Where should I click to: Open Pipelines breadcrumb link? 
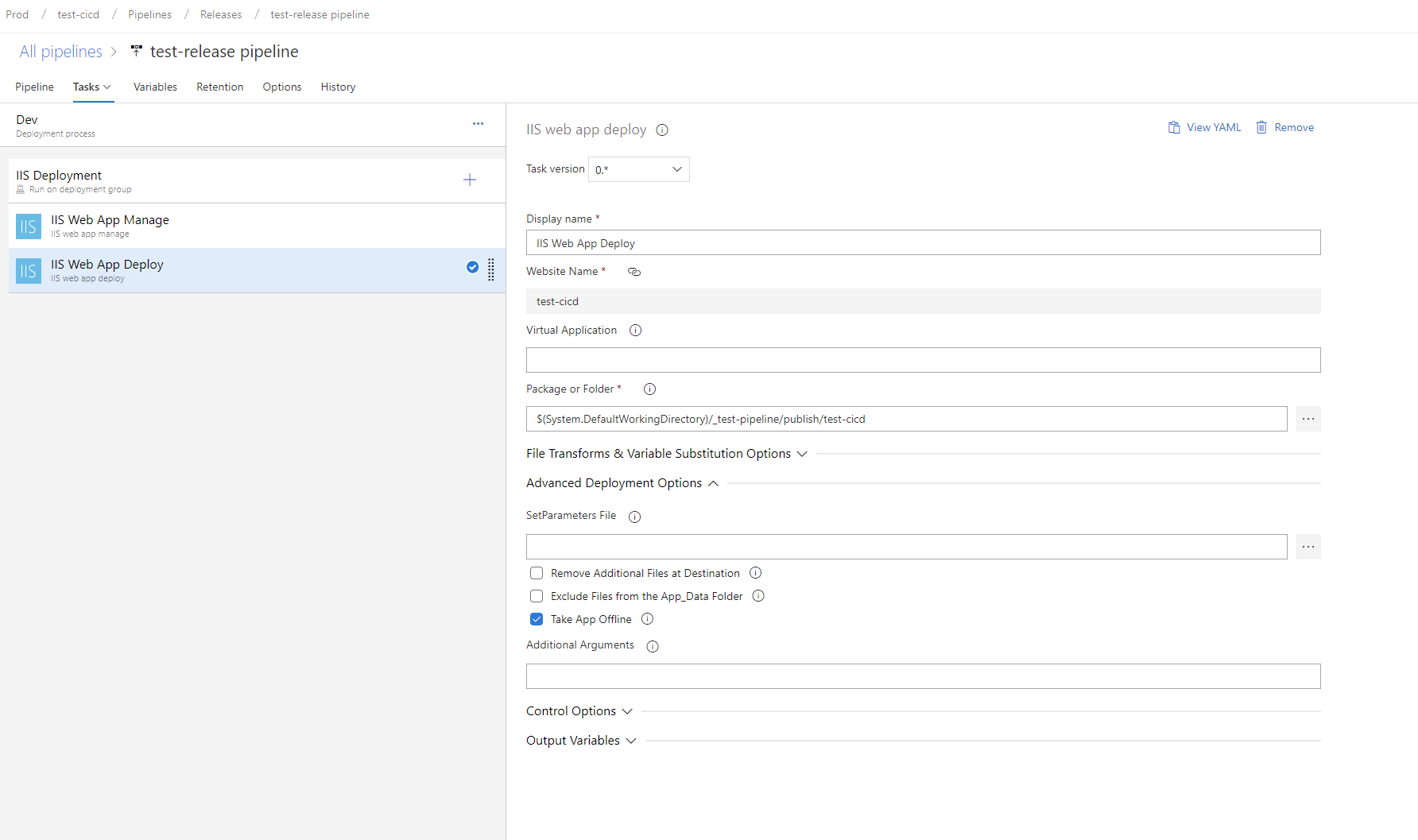click(149, 15)
